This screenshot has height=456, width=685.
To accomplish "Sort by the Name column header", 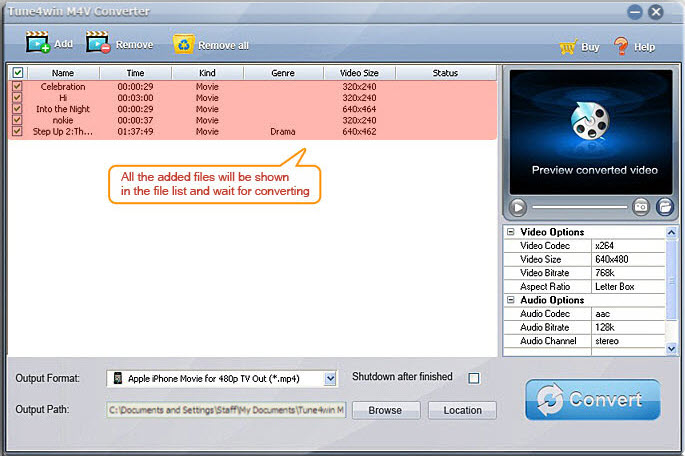I will coord(63,73).
